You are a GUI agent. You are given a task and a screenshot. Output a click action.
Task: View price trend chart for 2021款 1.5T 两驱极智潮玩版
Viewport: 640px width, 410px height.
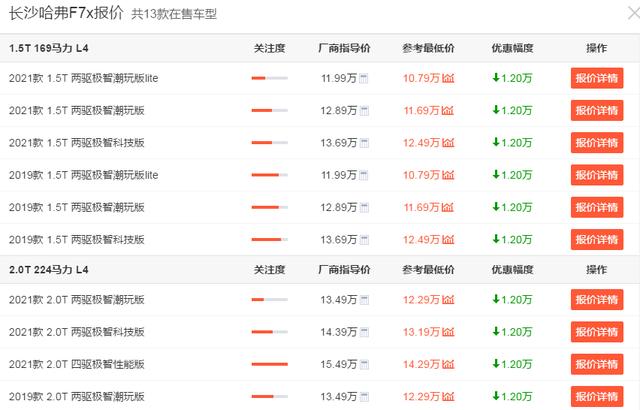click(448, 111)
